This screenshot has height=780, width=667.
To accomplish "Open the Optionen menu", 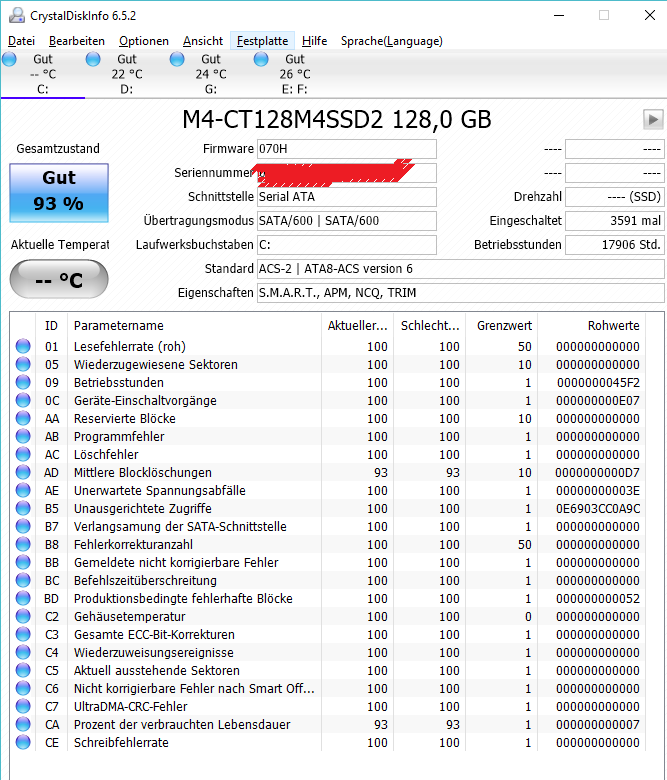I will pos(144,41).
